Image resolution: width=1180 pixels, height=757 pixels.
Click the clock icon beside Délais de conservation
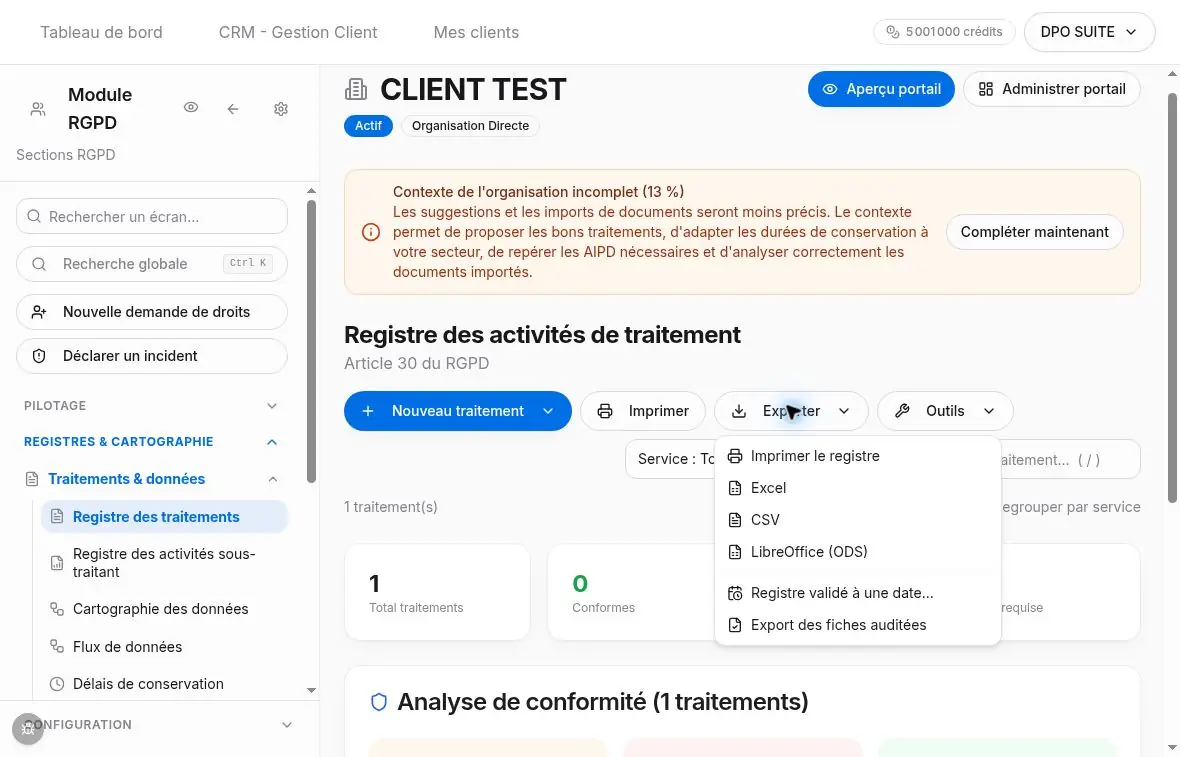coord(56,684)
